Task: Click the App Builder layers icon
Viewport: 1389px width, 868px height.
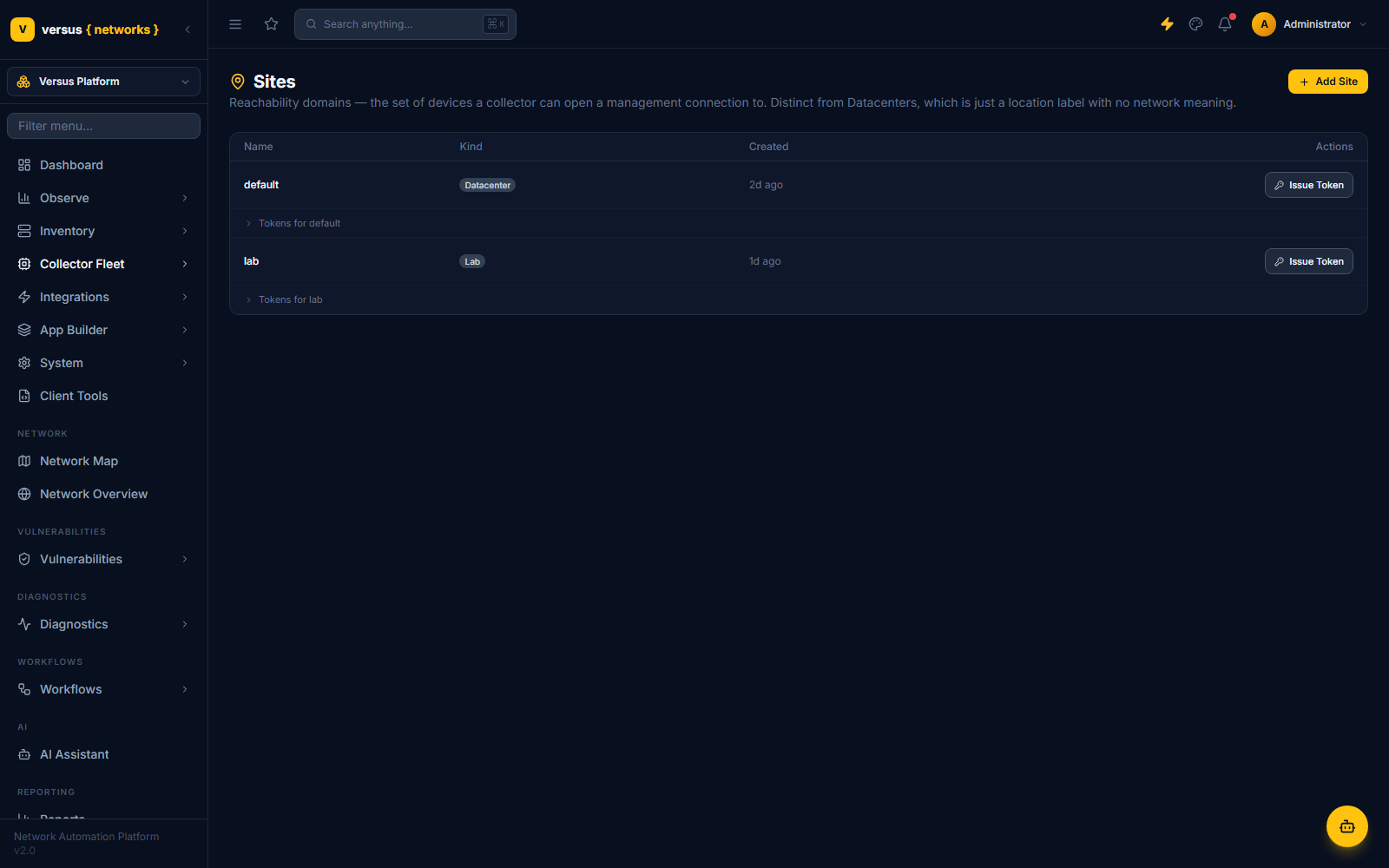Action: pyautogui.click(x=24, y=330)
